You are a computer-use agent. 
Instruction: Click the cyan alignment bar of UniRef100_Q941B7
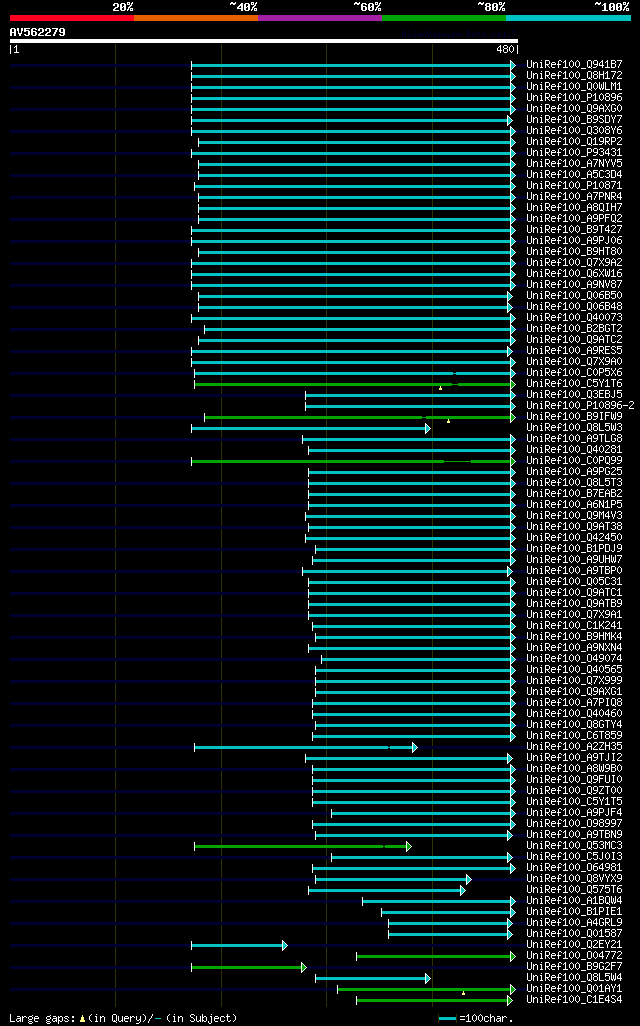[x=353, y=65]
